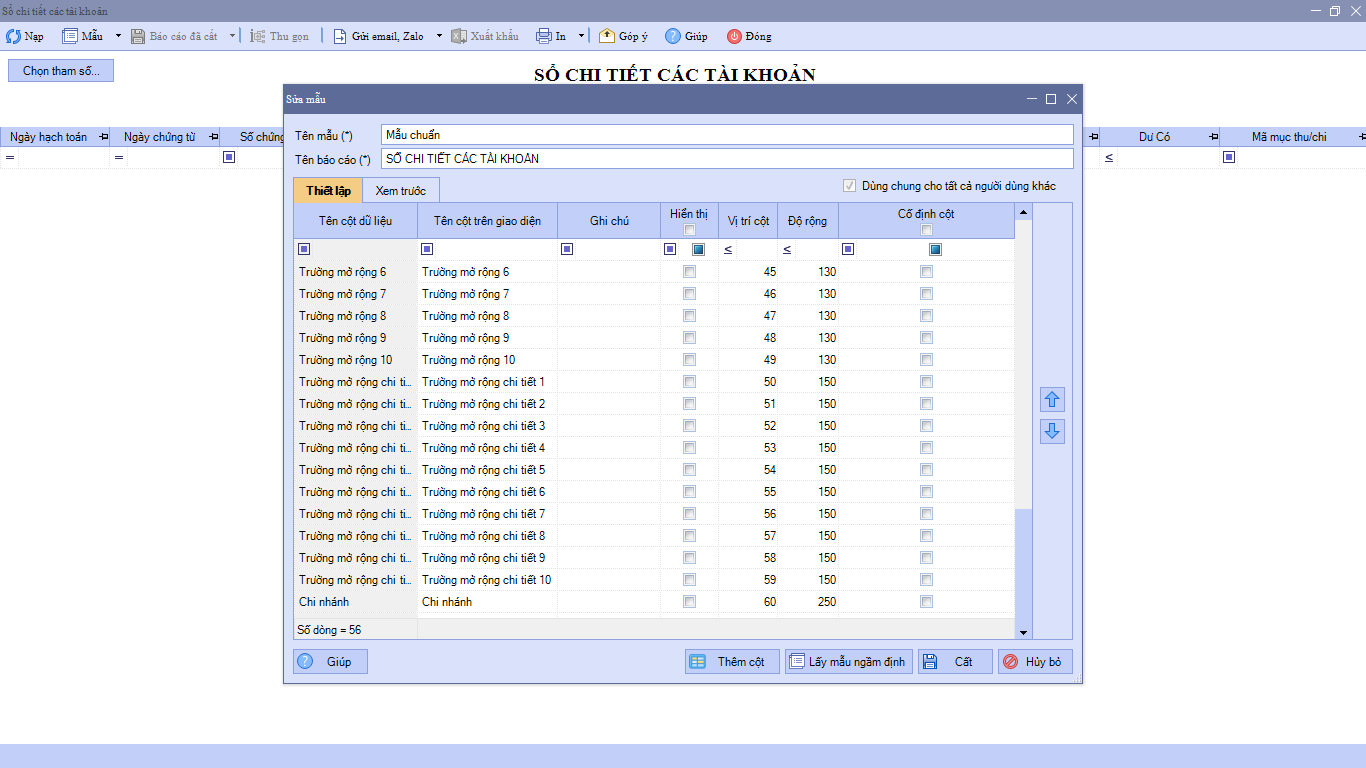Click filter operator icon under Cố định cột

[847, 249]
